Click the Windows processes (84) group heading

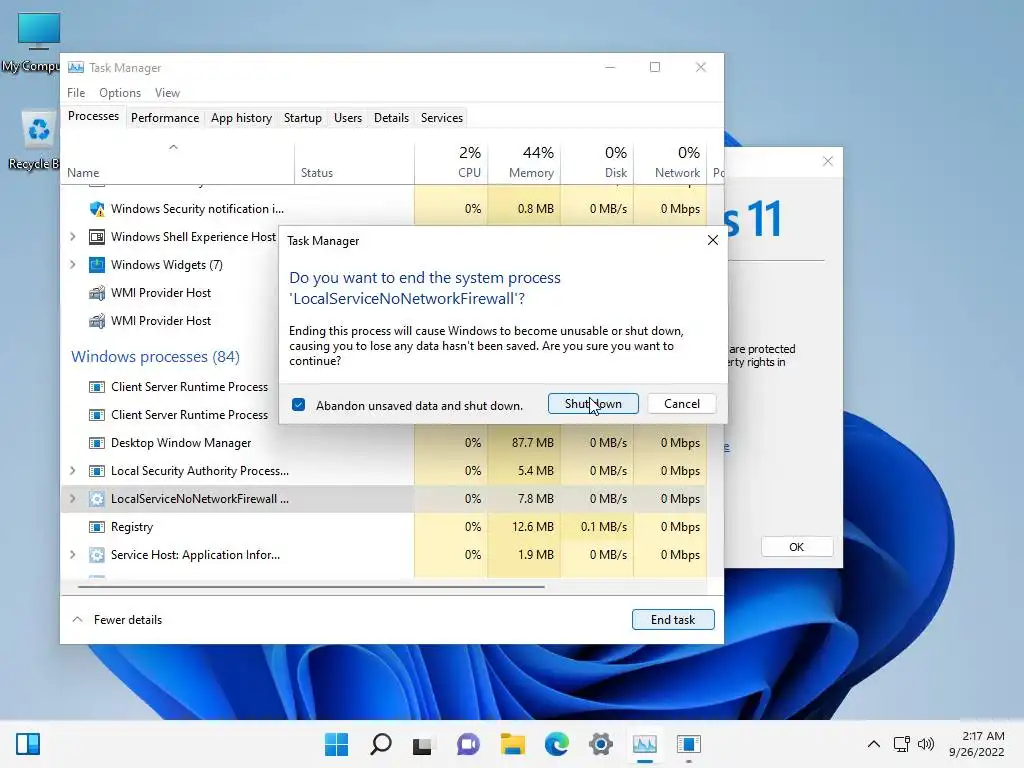(155, 357)
